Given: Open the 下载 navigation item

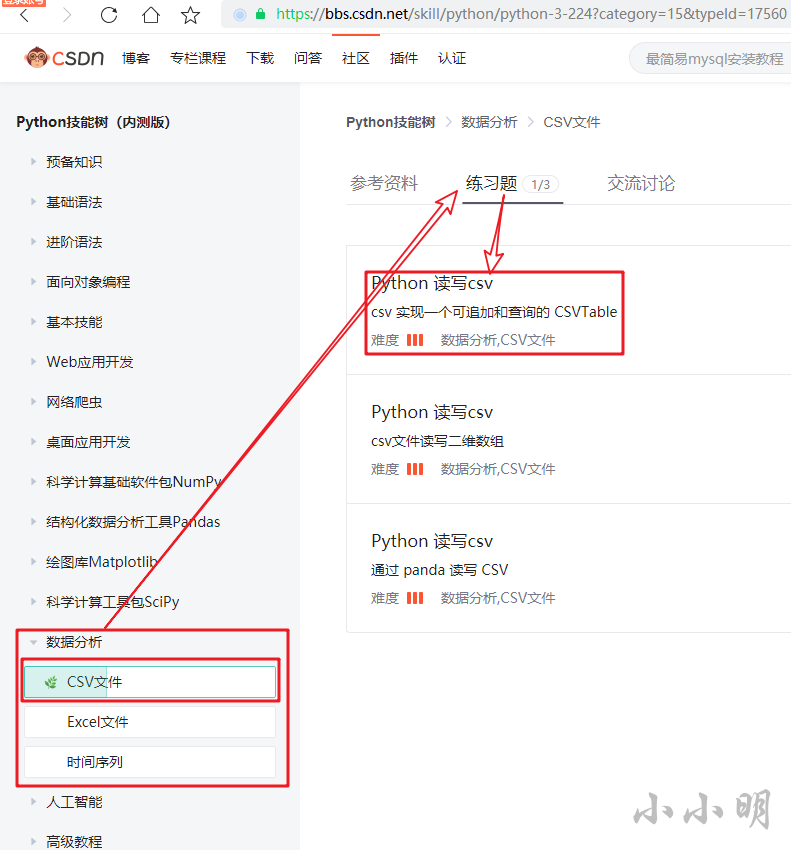Looking at the screenshot, I should (x=260, y=58).
